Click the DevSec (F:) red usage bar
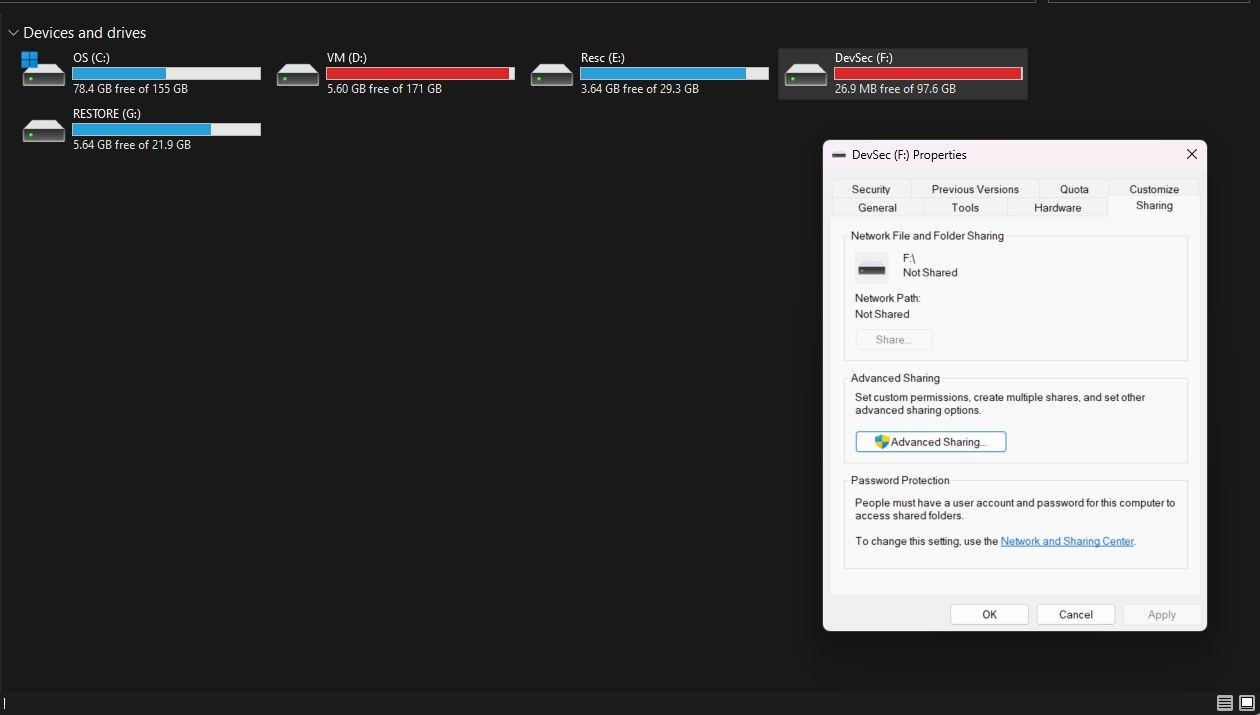 pos(928,74)
